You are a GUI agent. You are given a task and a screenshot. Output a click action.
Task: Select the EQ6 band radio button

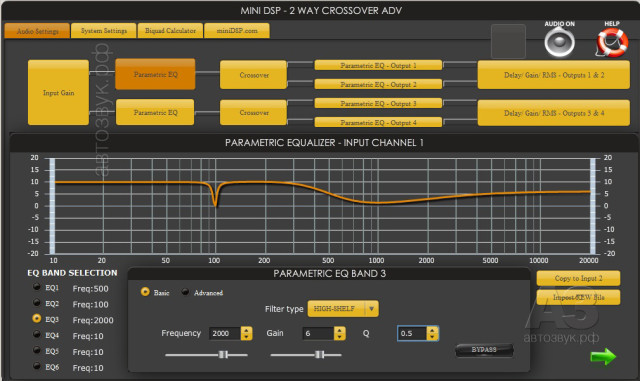pos(37,366)
